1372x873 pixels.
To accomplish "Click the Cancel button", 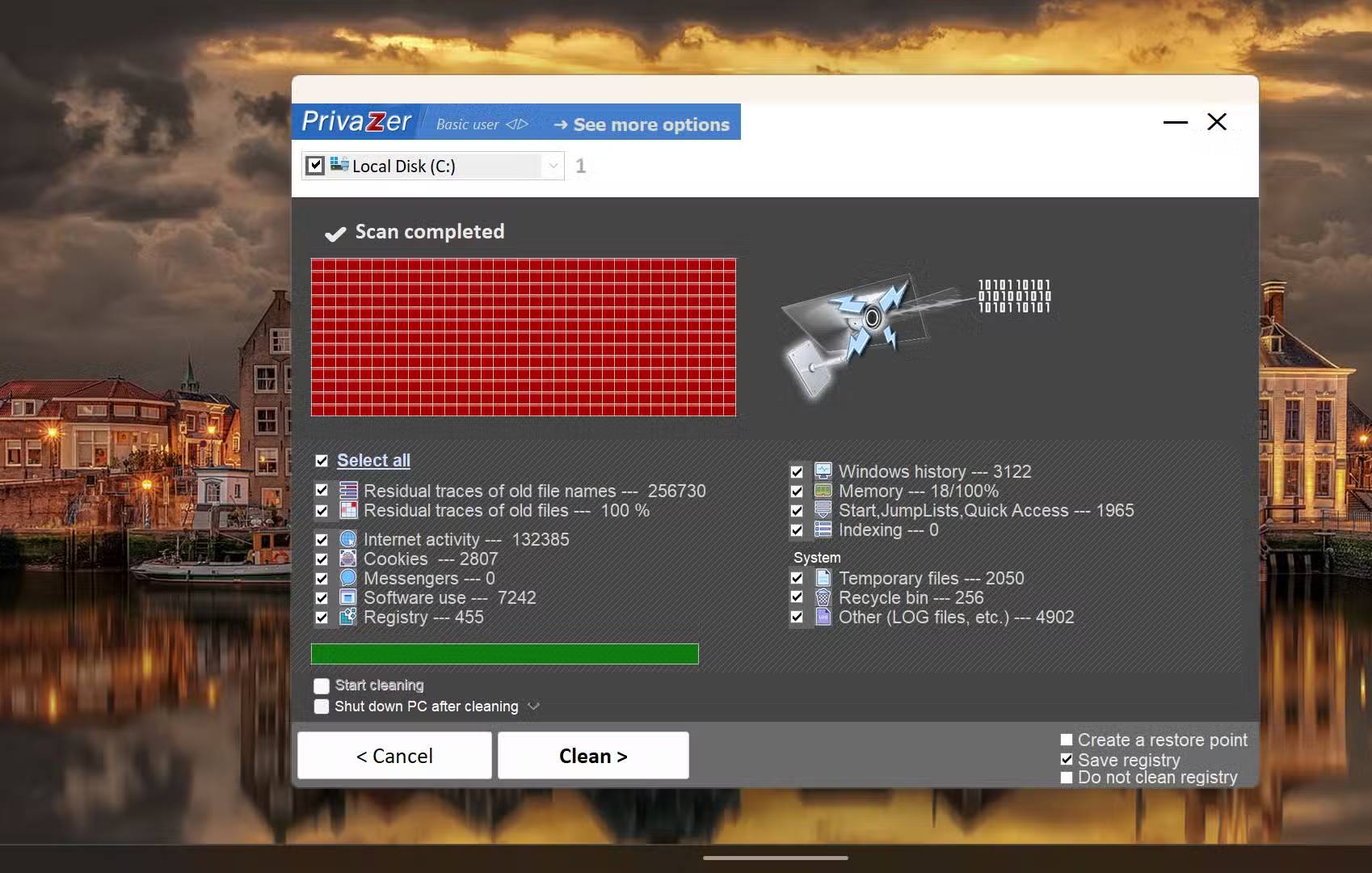I will click(394, 756).
